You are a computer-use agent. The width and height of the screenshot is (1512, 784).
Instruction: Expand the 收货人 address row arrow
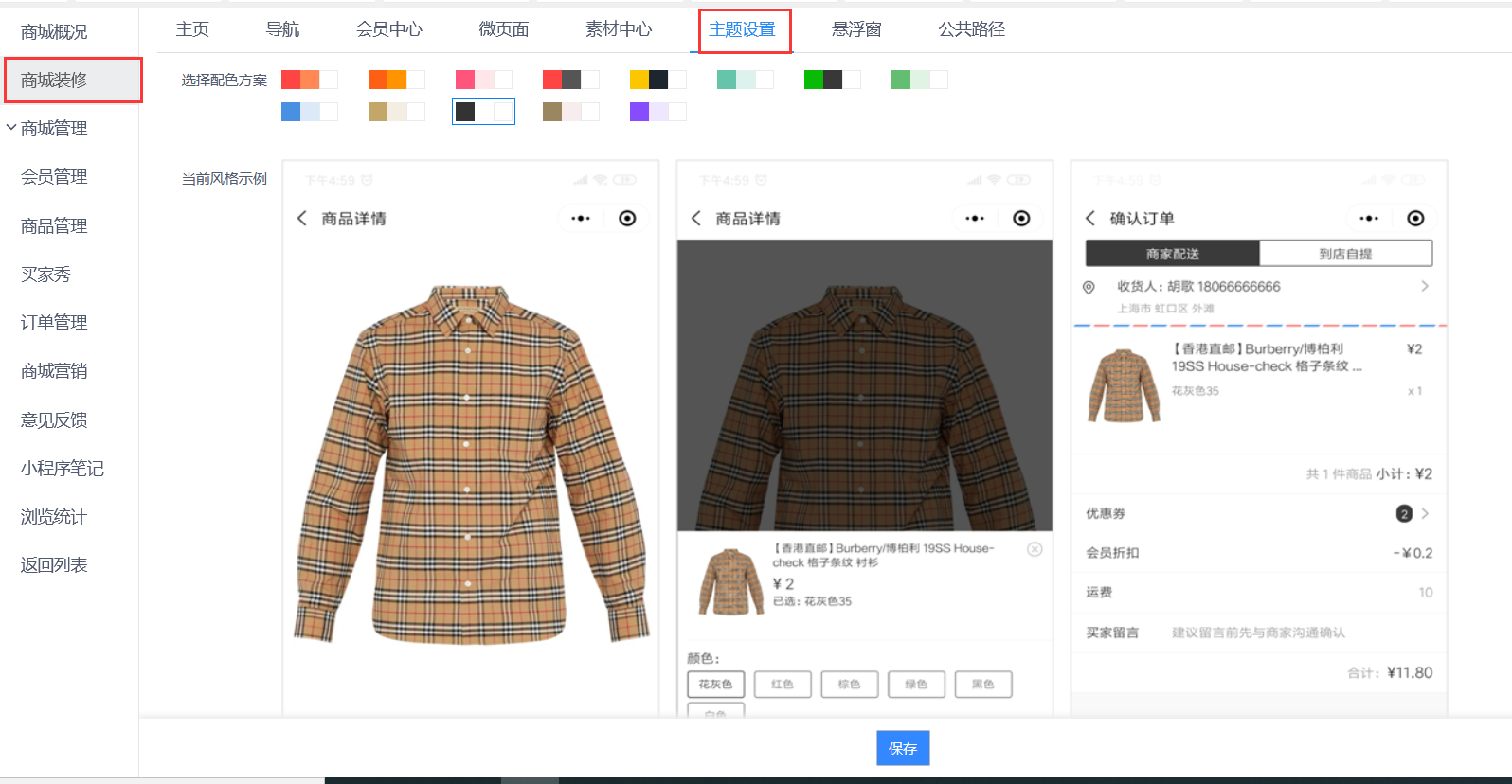pos(1425,286)
